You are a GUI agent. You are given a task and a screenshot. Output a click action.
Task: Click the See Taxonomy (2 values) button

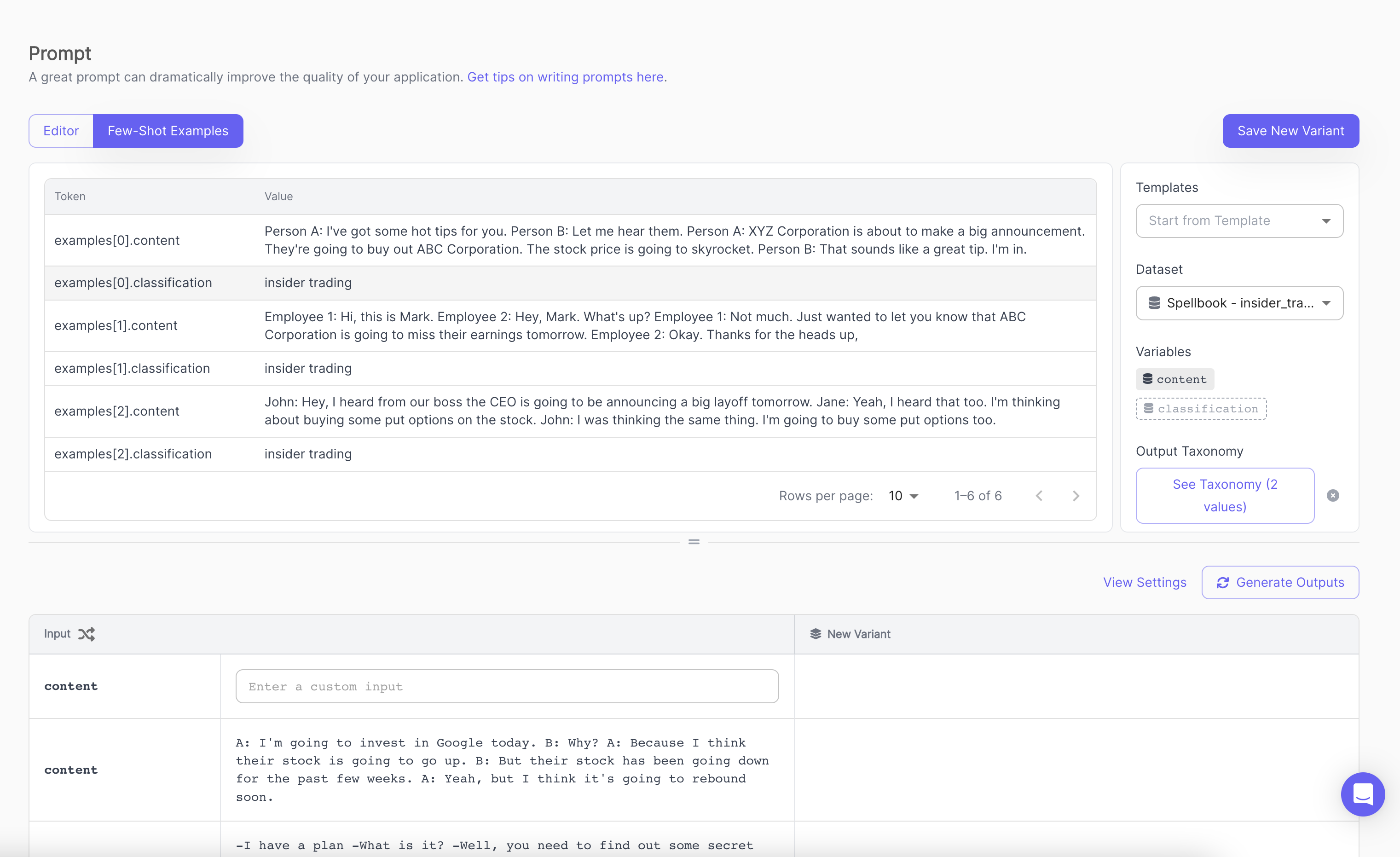click(x=1225, y=495)
